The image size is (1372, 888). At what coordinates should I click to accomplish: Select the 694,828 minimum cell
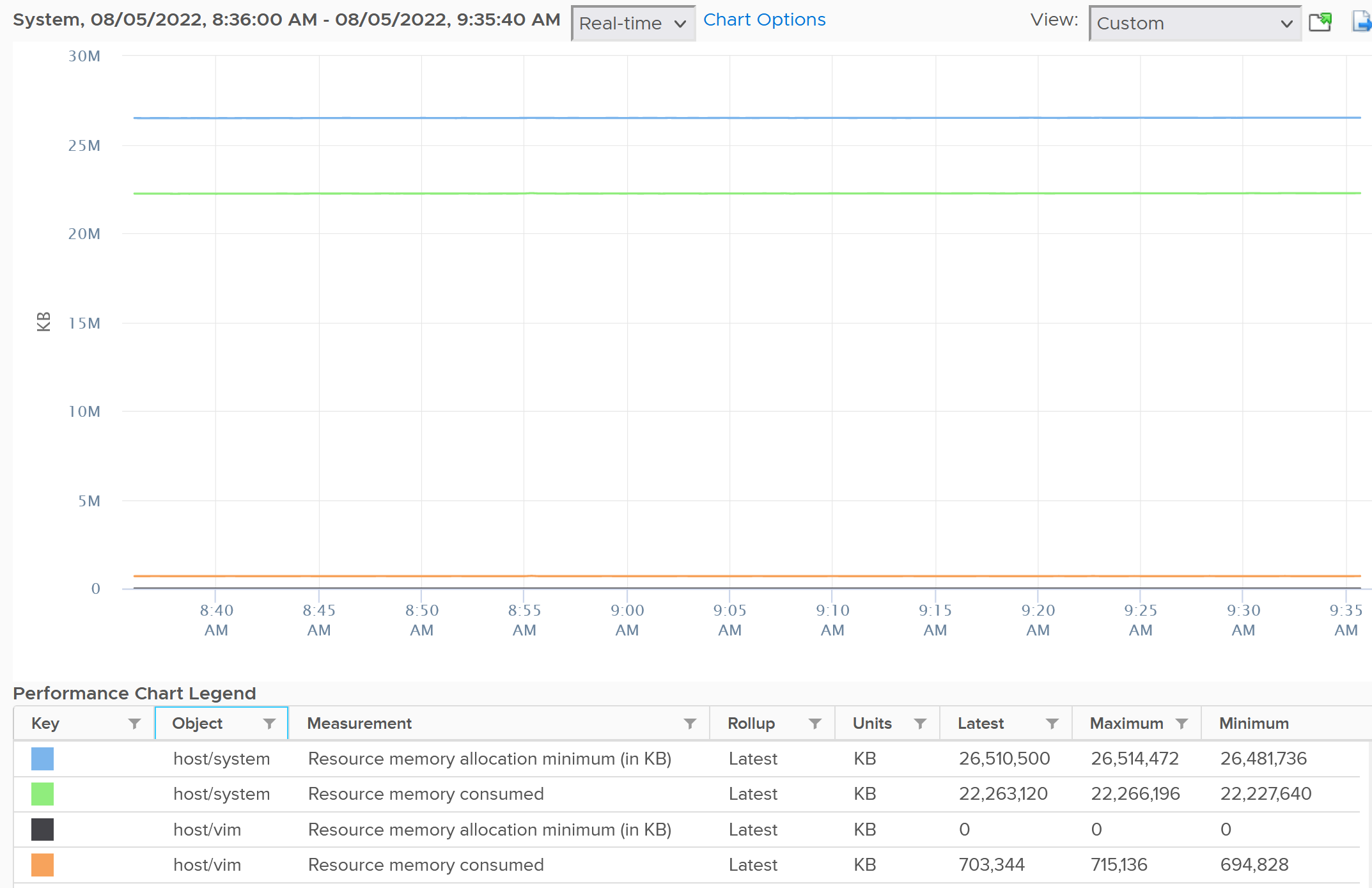click(1254, 865)
